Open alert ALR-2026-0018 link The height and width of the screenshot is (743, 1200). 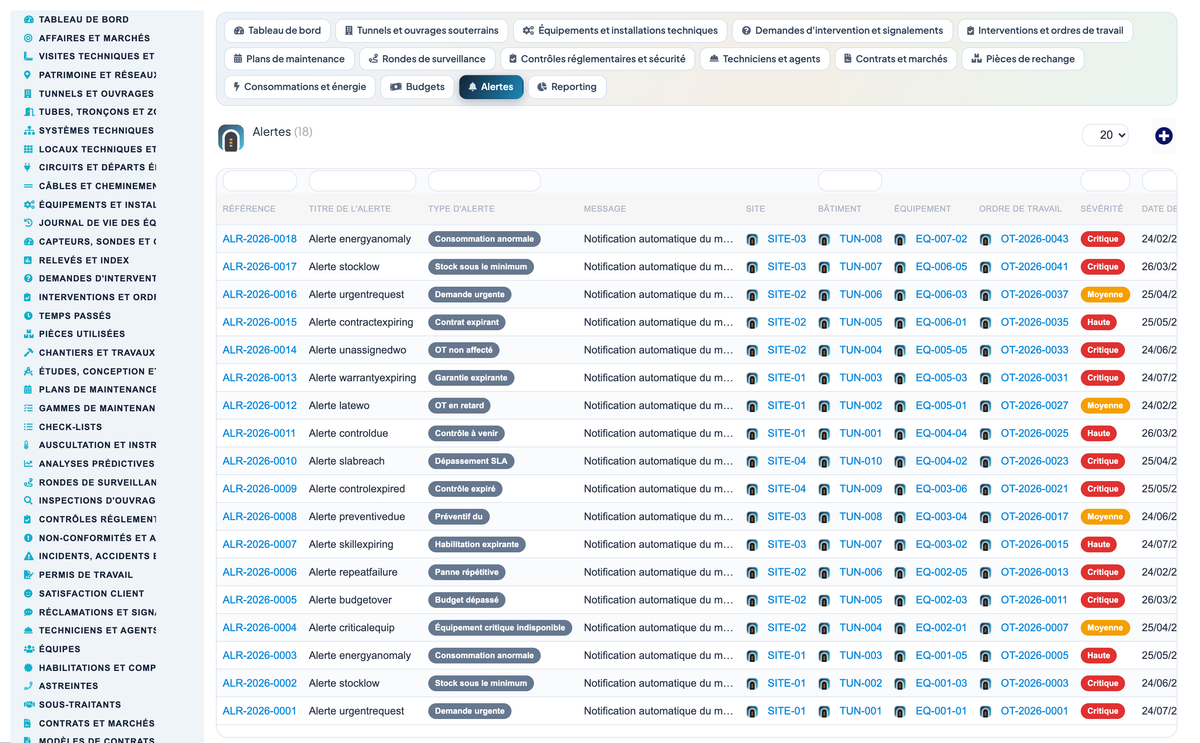pyautogui.click(x=260, y=239)
